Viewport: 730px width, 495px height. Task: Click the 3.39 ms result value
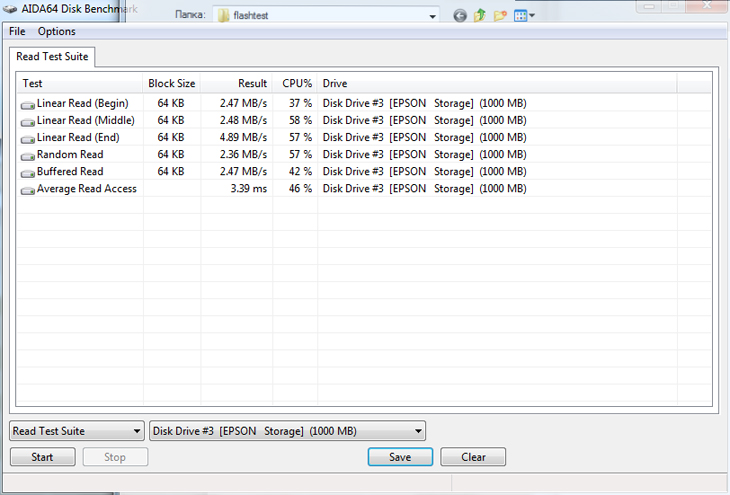(249, 189)
